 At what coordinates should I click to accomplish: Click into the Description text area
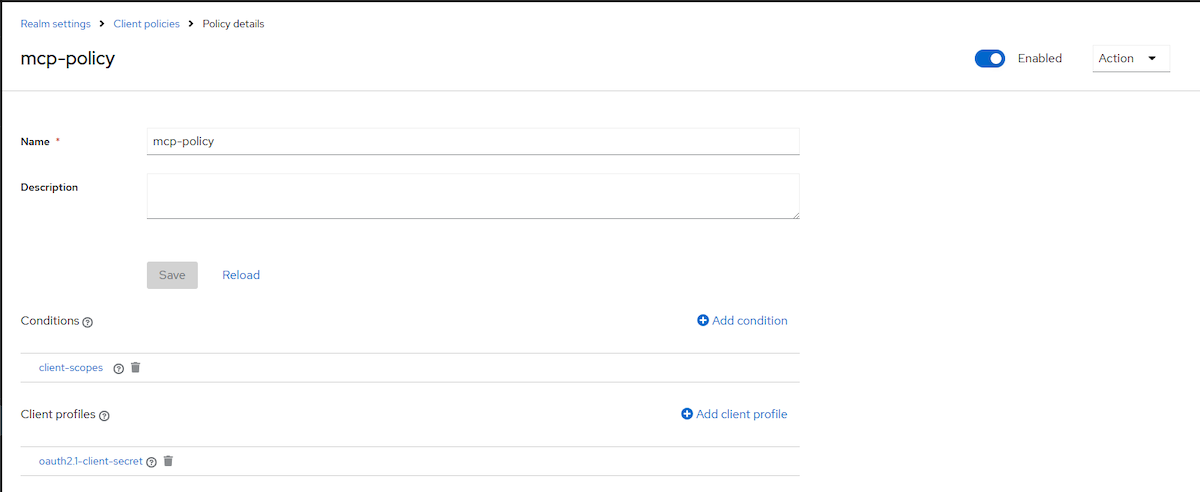[x=473, y=195]
